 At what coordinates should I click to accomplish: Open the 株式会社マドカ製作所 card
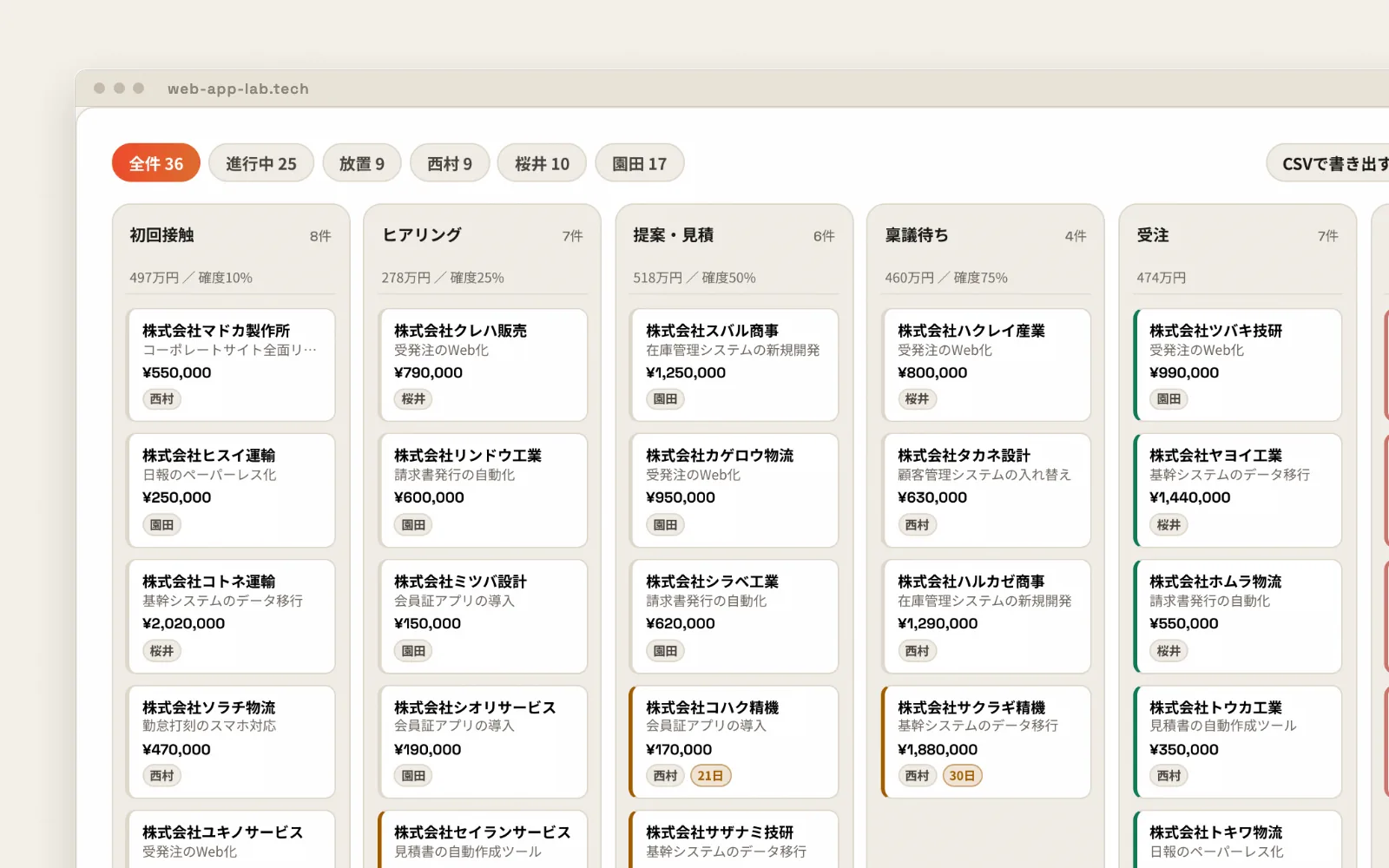(231, 365)
